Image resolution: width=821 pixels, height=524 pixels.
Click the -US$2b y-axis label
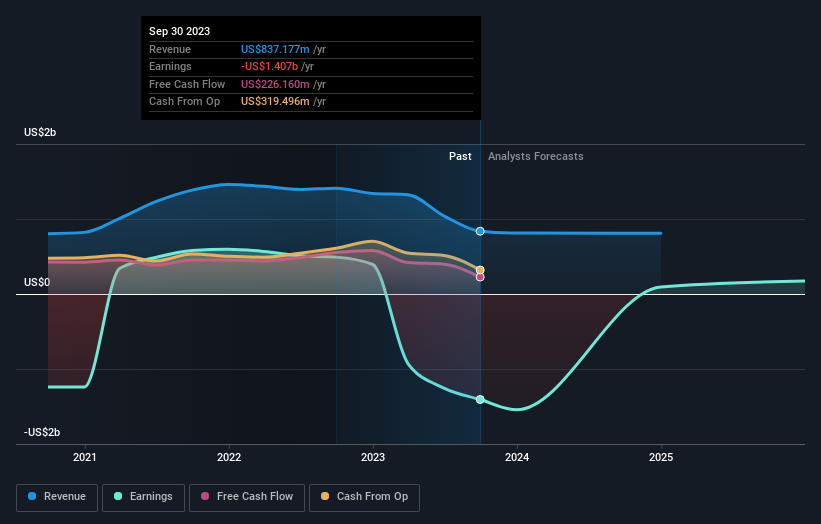point(42,432)
